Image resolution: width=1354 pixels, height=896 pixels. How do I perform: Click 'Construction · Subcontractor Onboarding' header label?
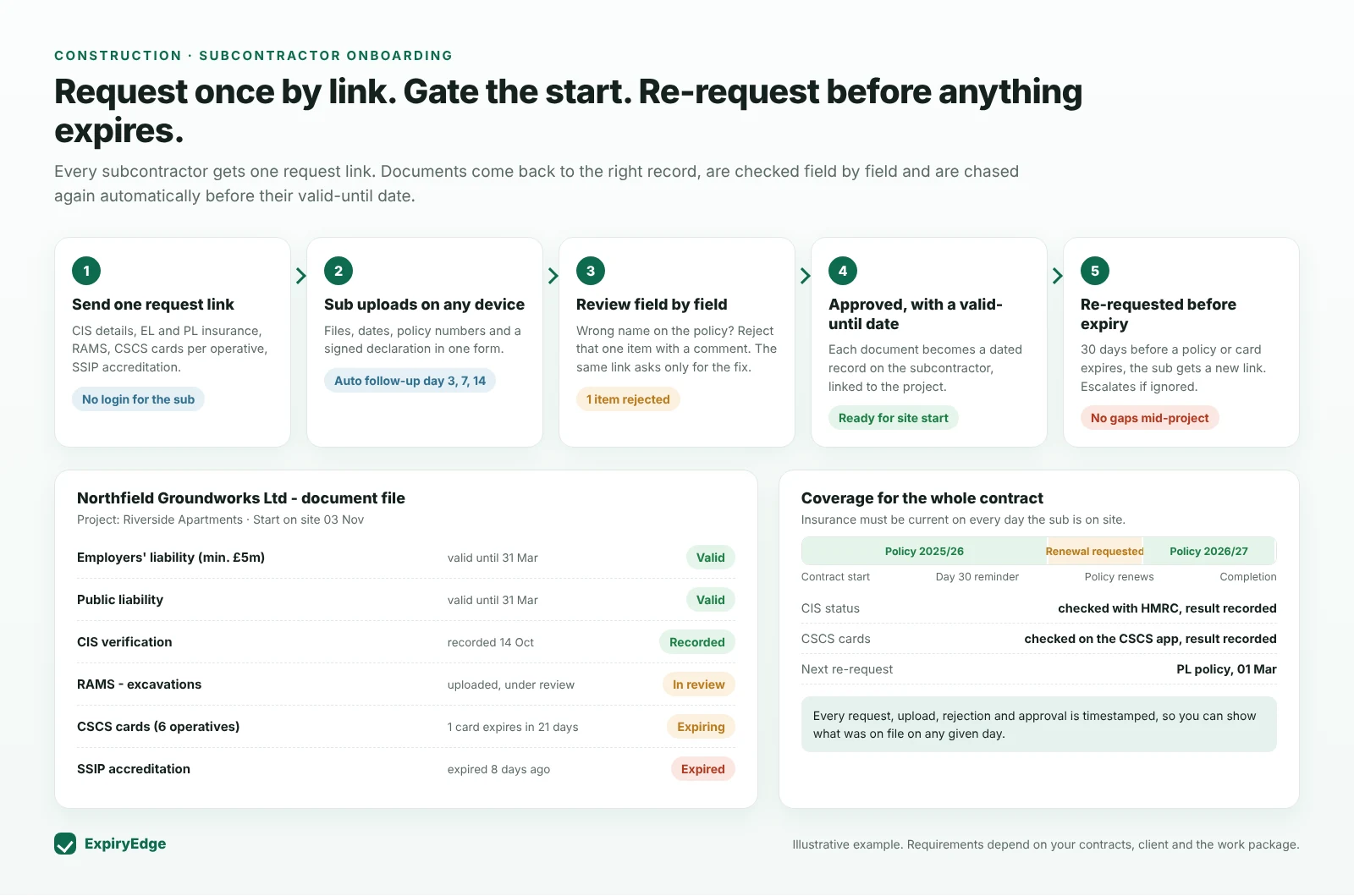(x=253, y=56)
